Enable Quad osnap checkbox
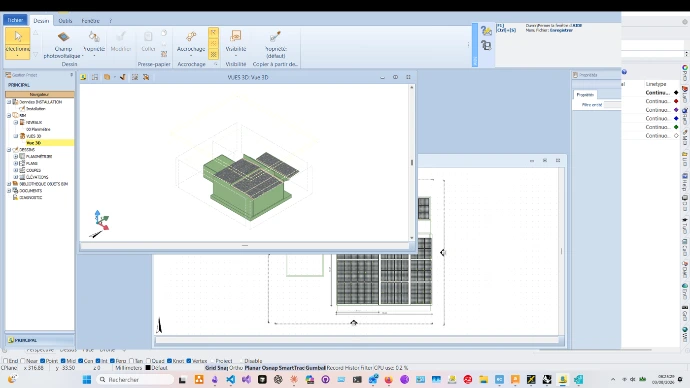The image size is (690, 388). 148,361
